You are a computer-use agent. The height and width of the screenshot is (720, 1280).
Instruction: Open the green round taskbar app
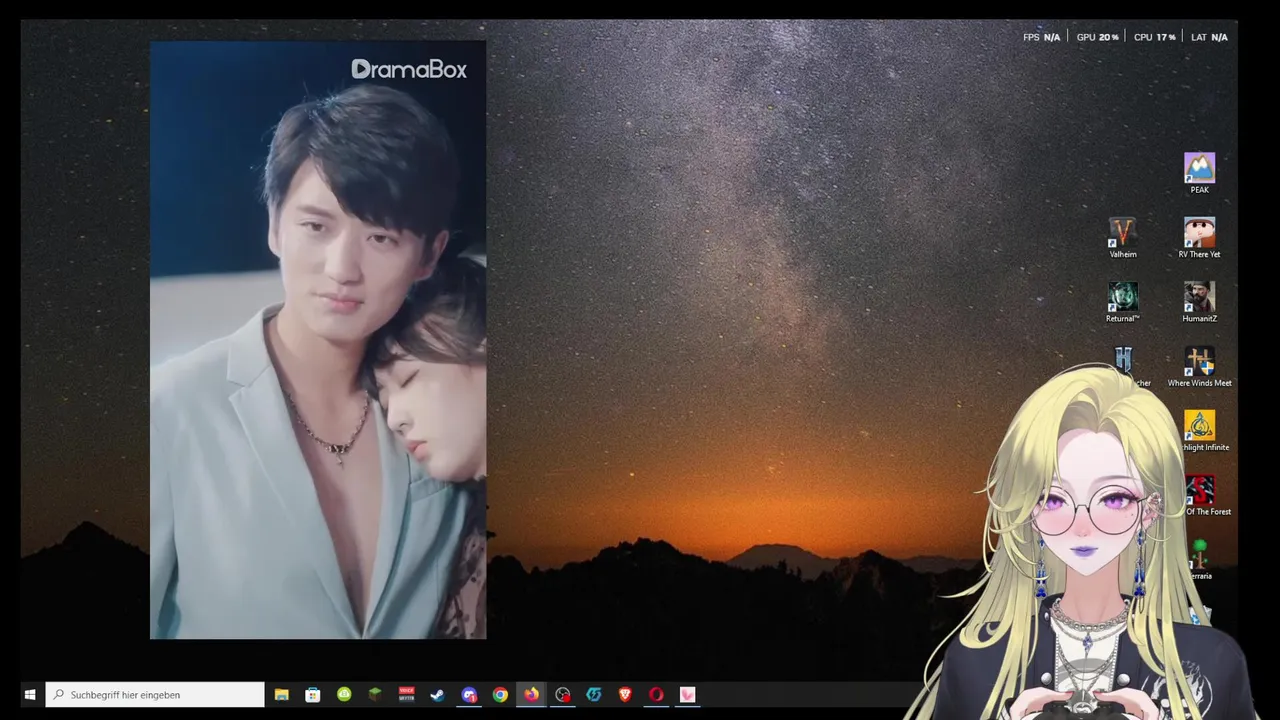click(344, 694)
